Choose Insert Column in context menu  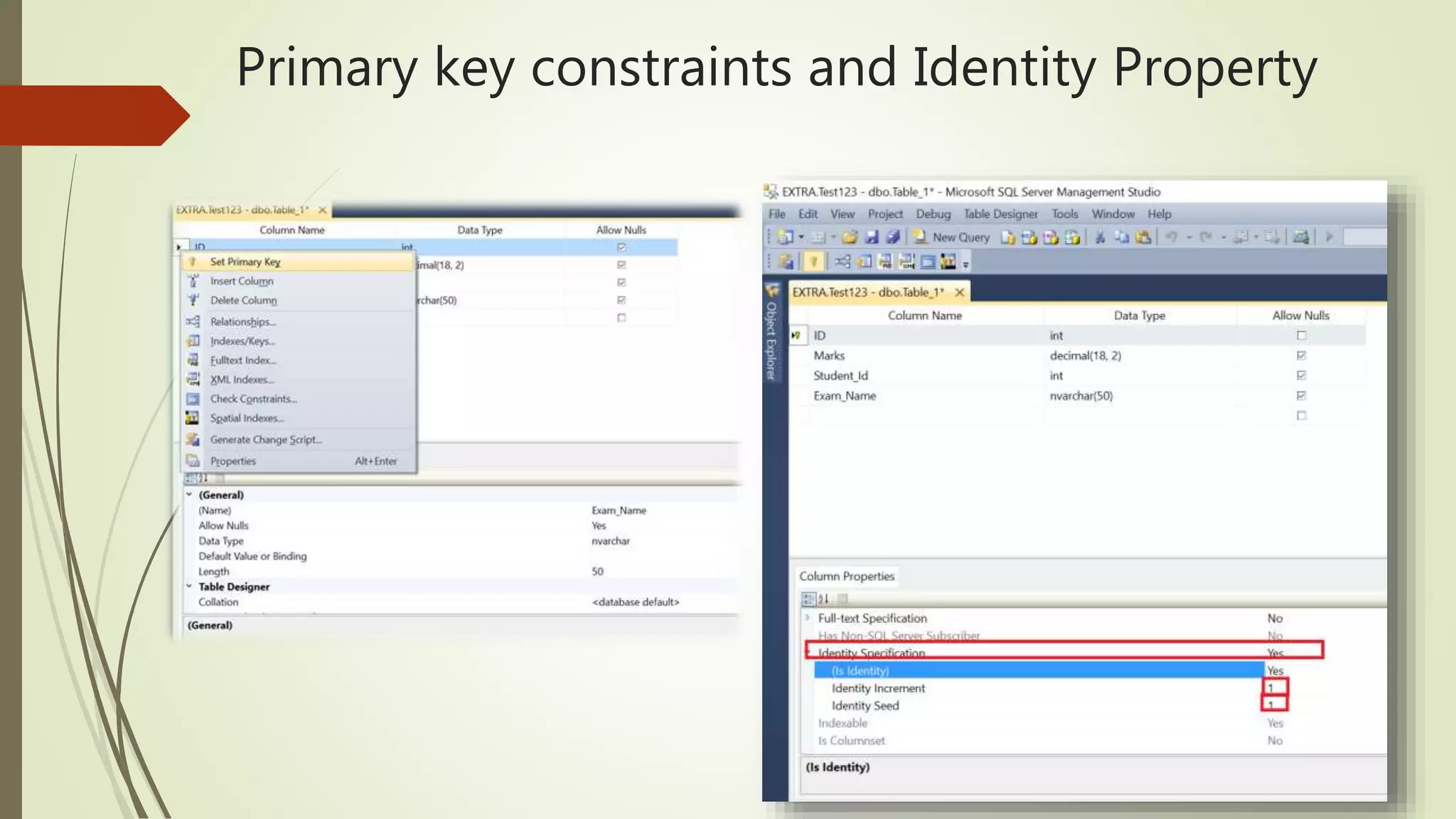(298, 281)
